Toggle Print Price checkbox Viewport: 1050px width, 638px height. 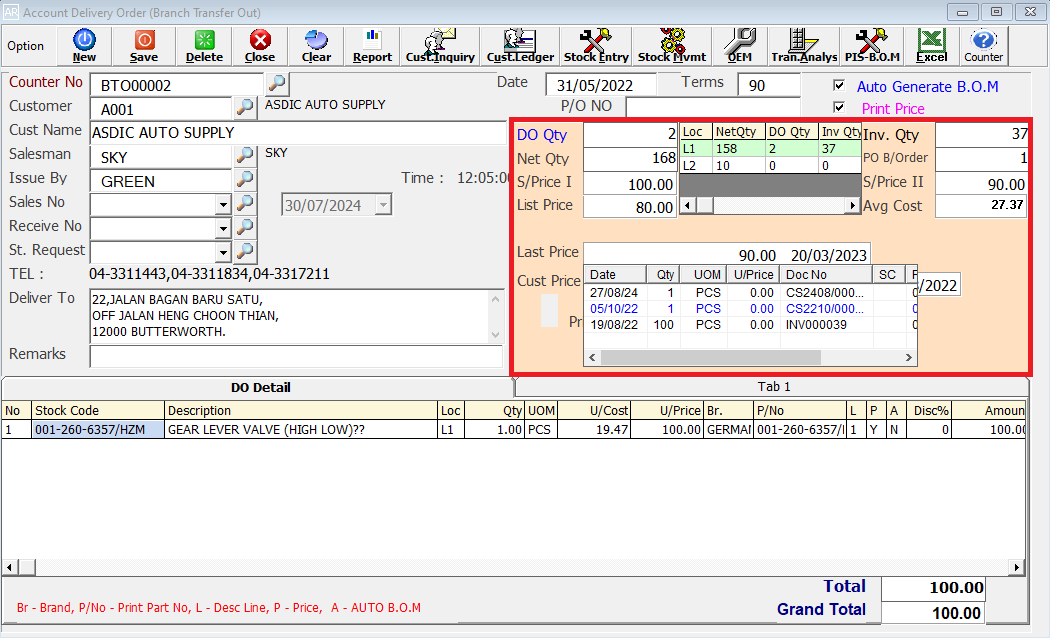(x=839, y=107)
